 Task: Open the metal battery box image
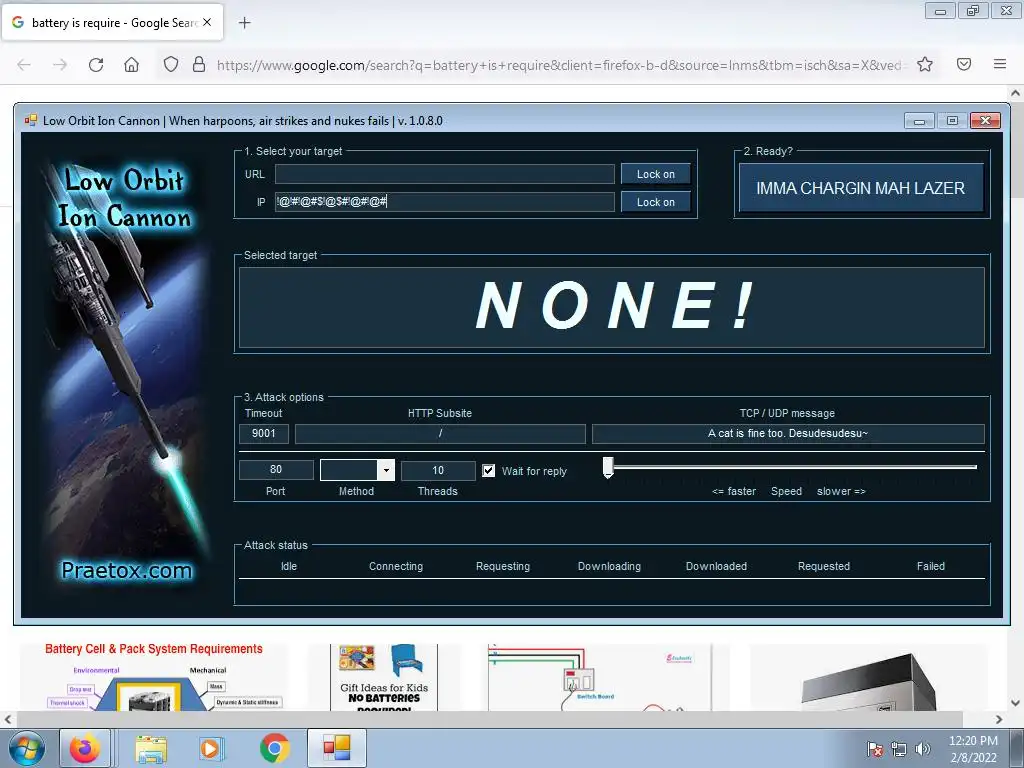pyautogui.click(x=869, y=679)
